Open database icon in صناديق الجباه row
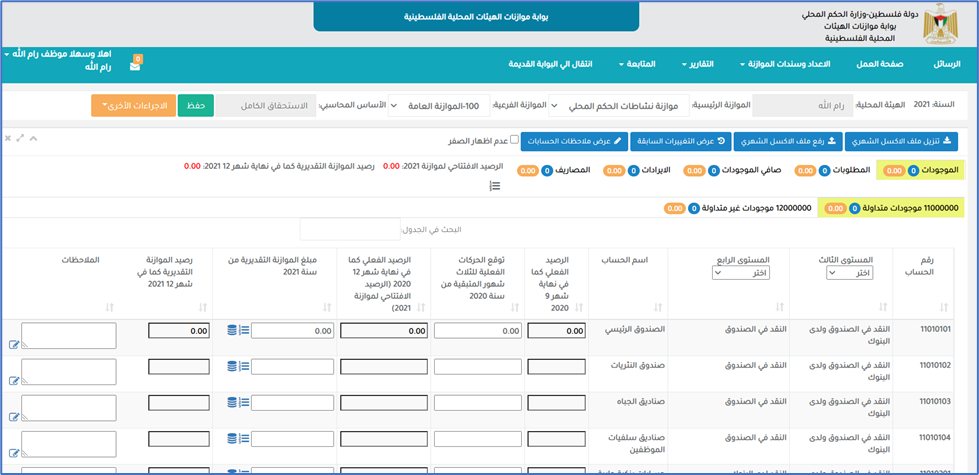Viewport: 979px width, 475px height. [232, 402]
